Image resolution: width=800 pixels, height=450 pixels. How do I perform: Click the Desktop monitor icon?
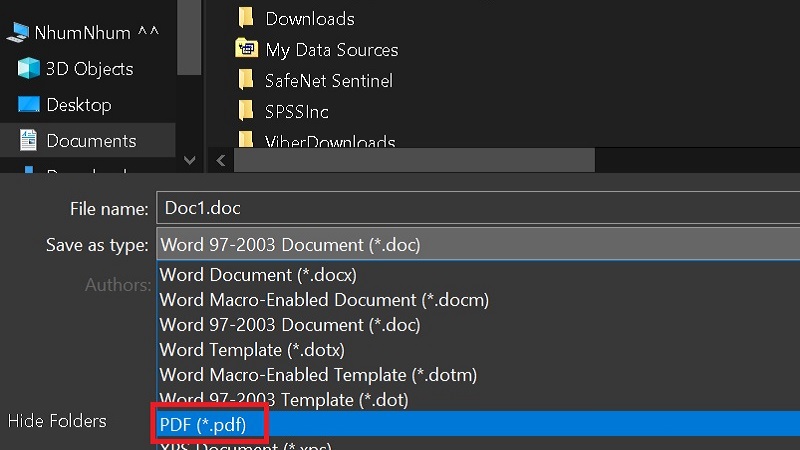pos(29,104)
